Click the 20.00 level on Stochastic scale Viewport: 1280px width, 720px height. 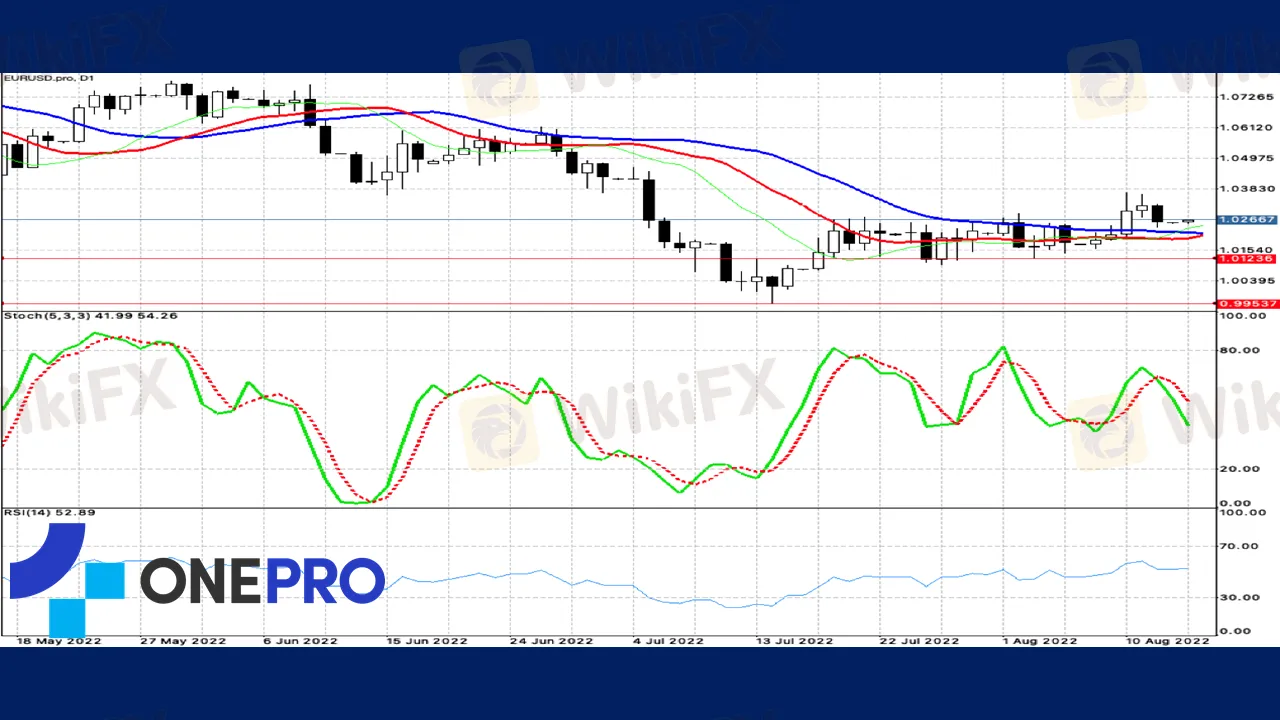coord(1242,469)
